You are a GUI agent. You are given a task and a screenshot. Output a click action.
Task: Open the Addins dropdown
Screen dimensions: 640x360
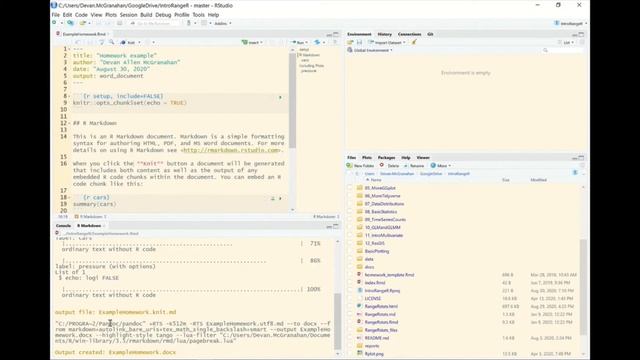point(222,23)
